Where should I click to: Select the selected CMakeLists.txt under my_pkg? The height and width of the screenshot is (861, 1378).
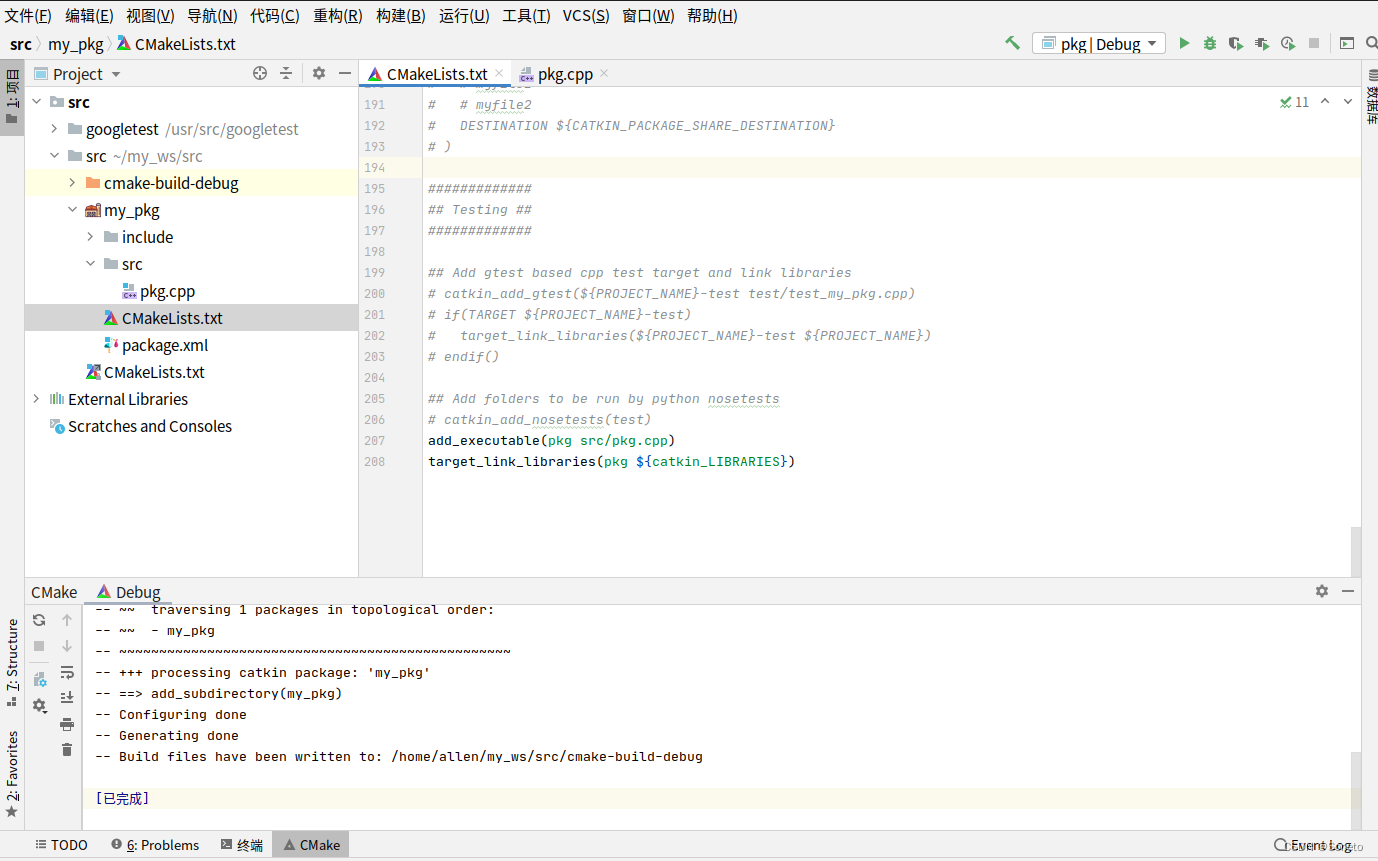point(172,318)
